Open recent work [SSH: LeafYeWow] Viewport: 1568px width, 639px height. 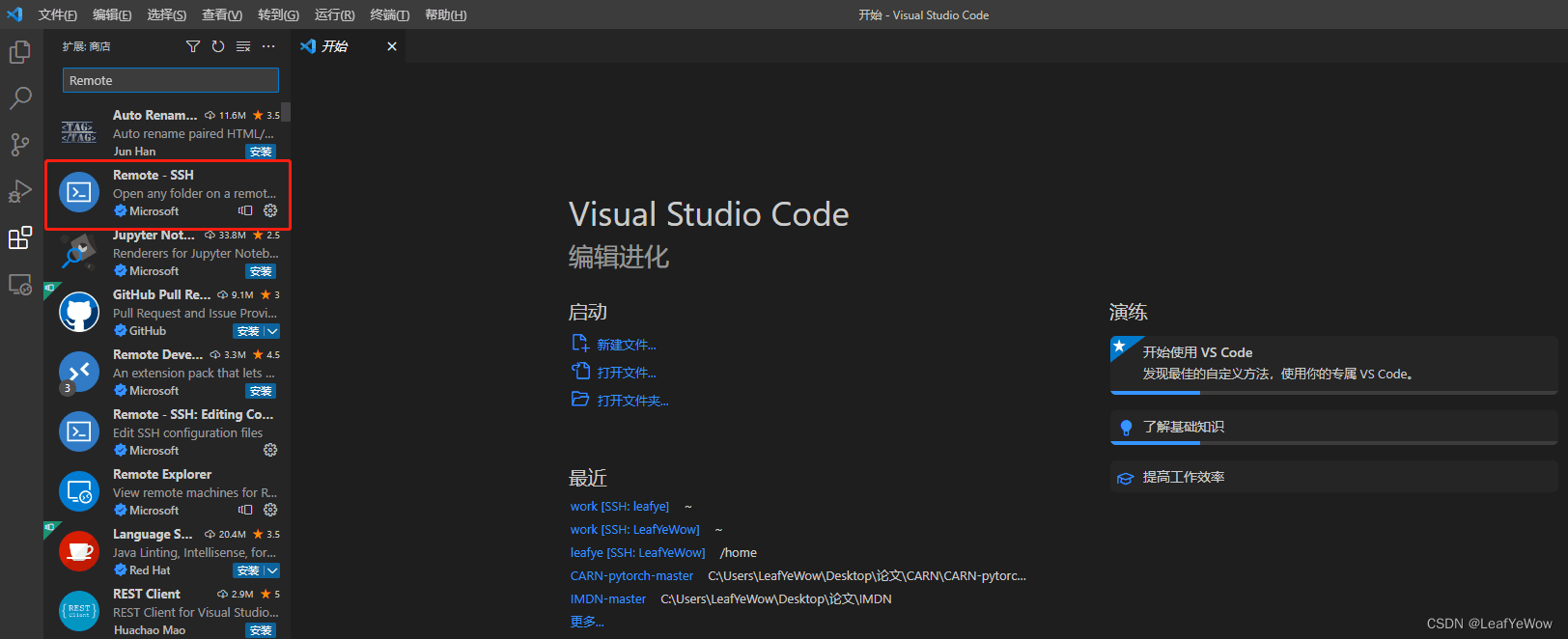click(634, 529)
